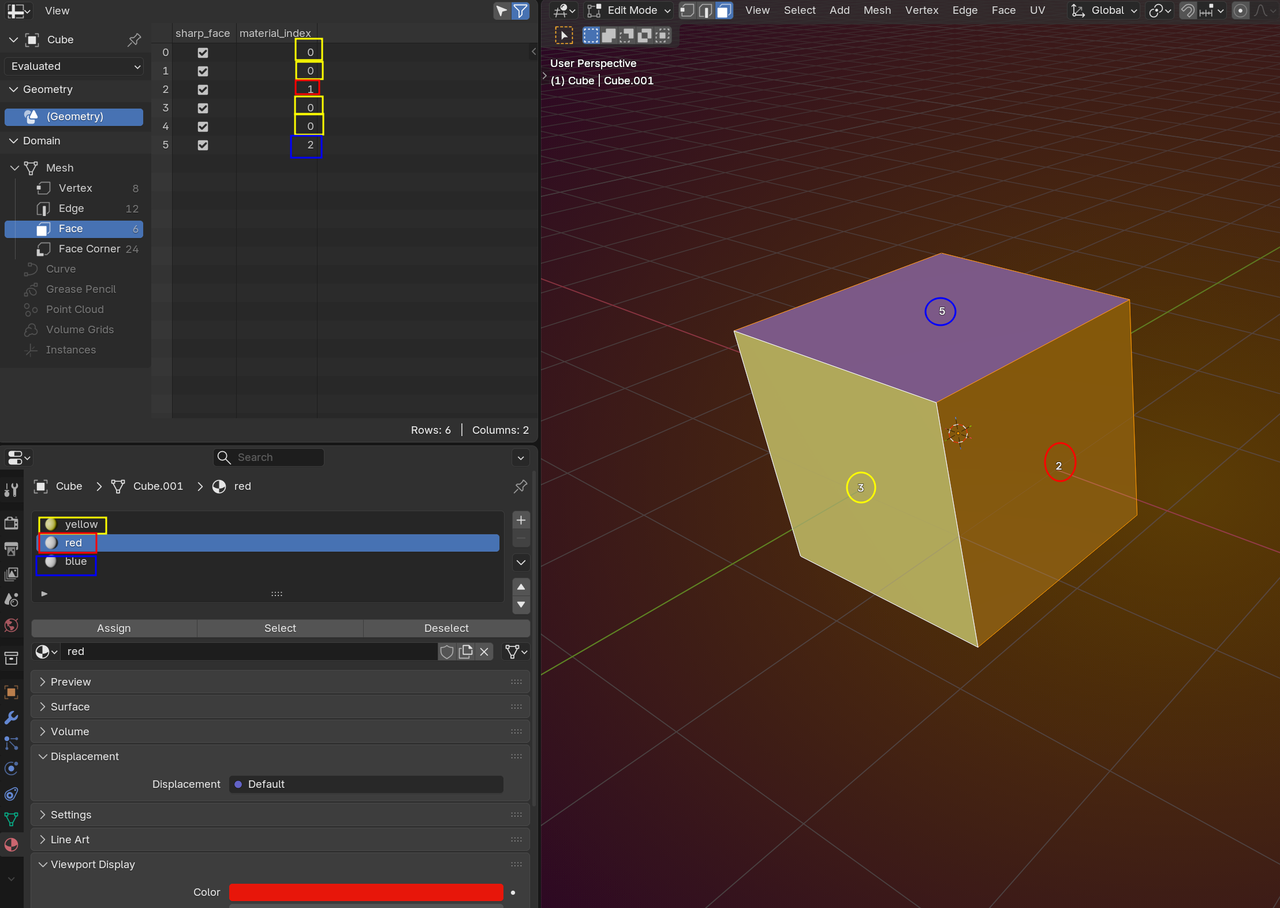1280x908 pixels.
Task: Open the Edit Mode dropdown
Action: (x=632, y=11)
